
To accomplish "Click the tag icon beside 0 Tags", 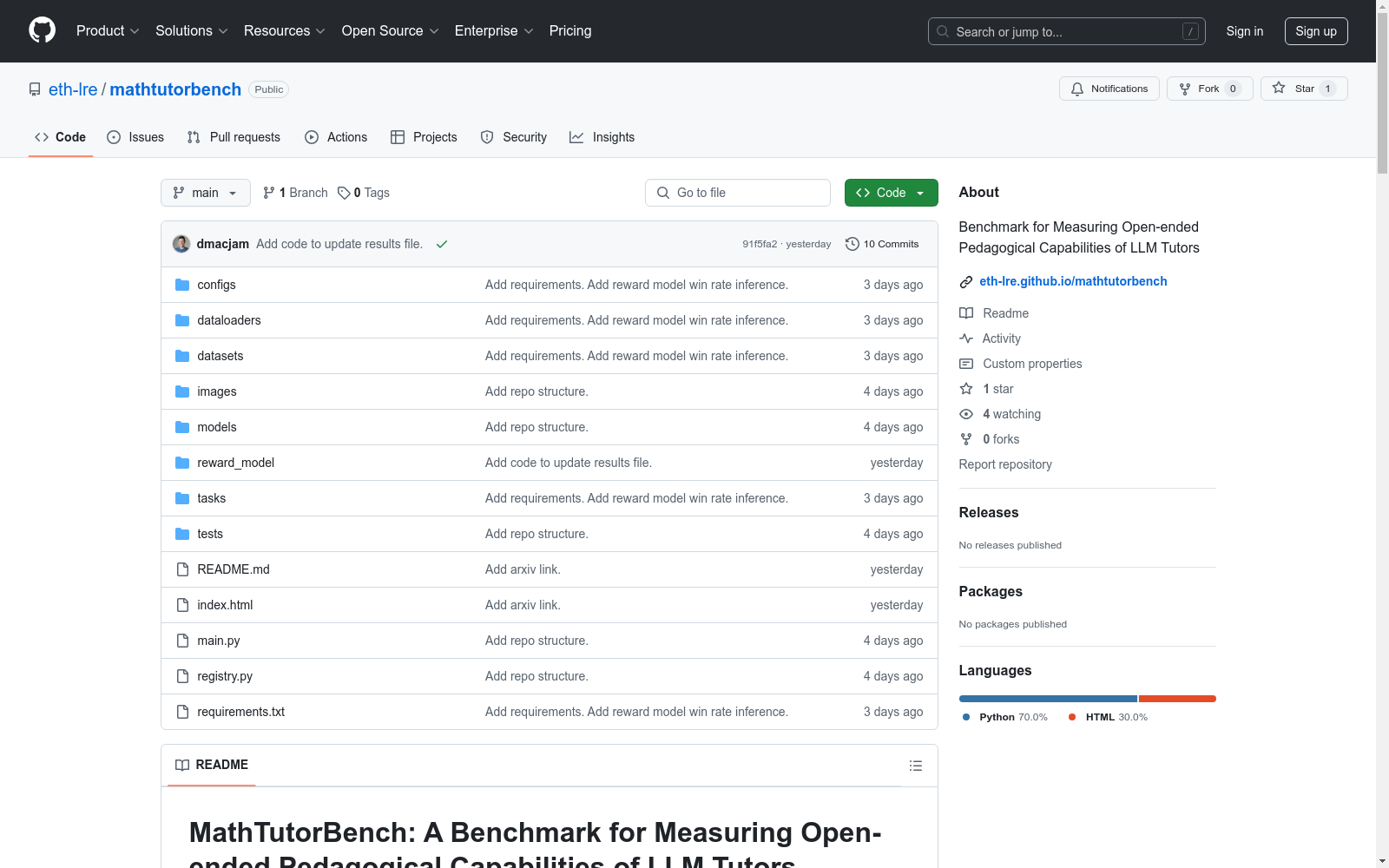I will tap(344, 193).
